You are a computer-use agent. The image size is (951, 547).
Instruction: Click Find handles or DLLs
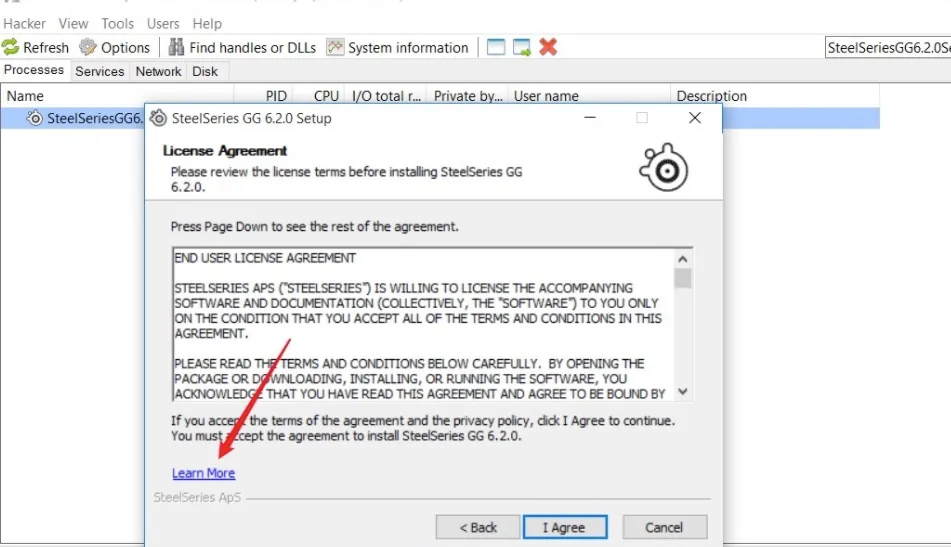242,47
